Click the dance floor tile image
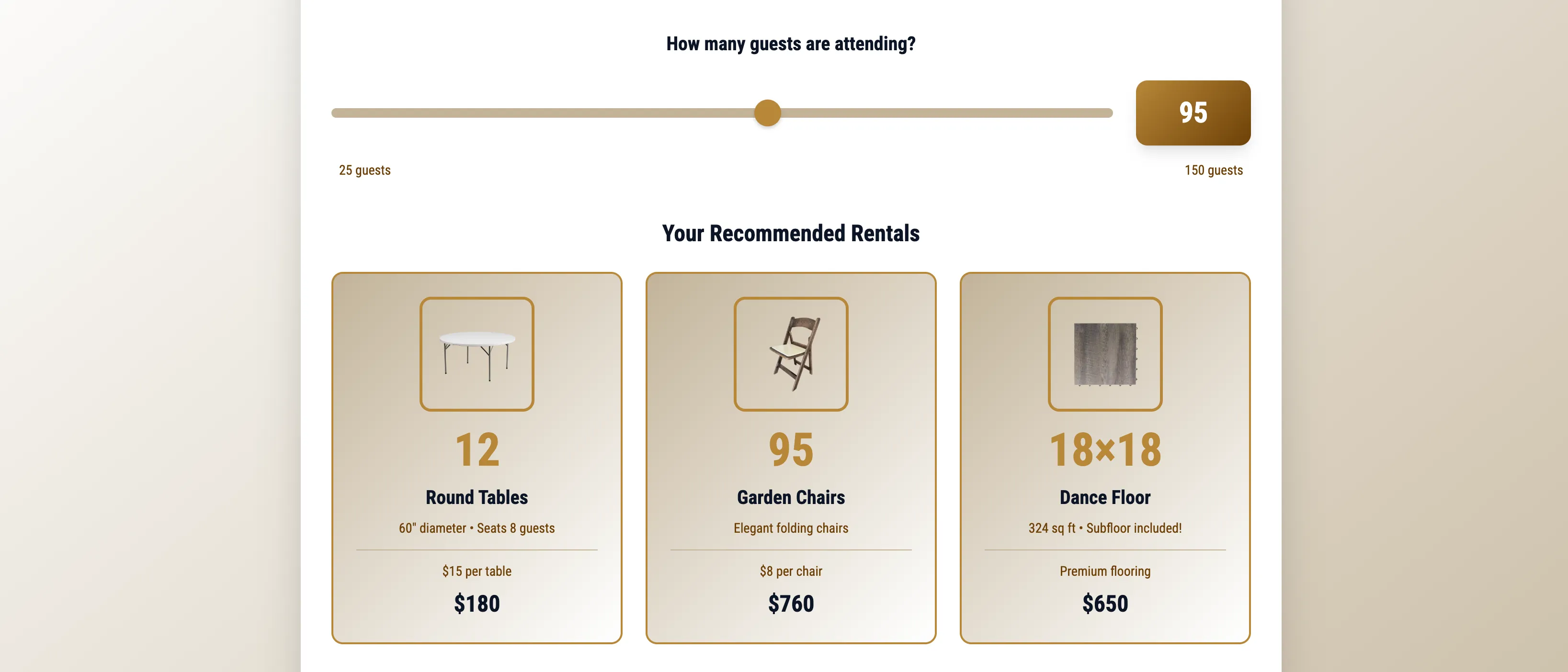The height and width of the screenshot is (672, 1568). click(1105, 354)
